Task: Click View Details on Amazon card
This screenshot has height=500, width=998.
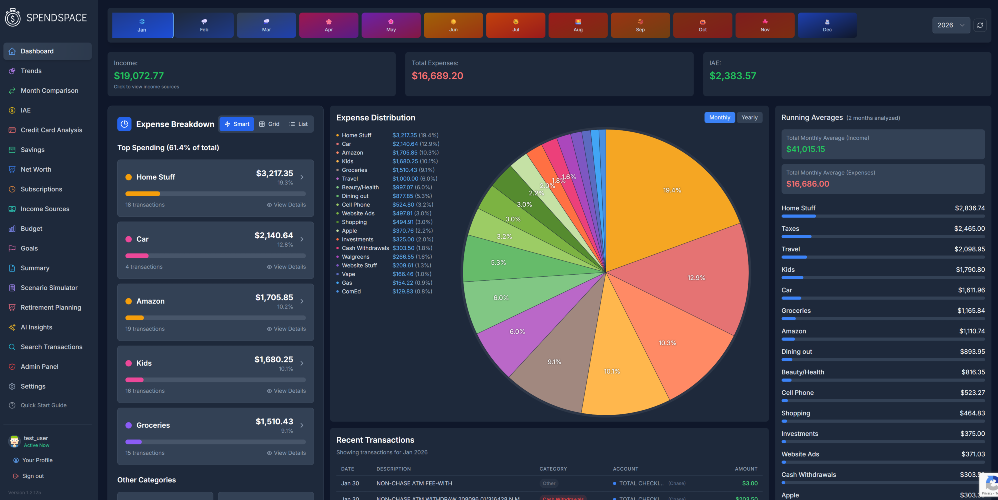Action: pyautogui.click(x=286, y=329)
